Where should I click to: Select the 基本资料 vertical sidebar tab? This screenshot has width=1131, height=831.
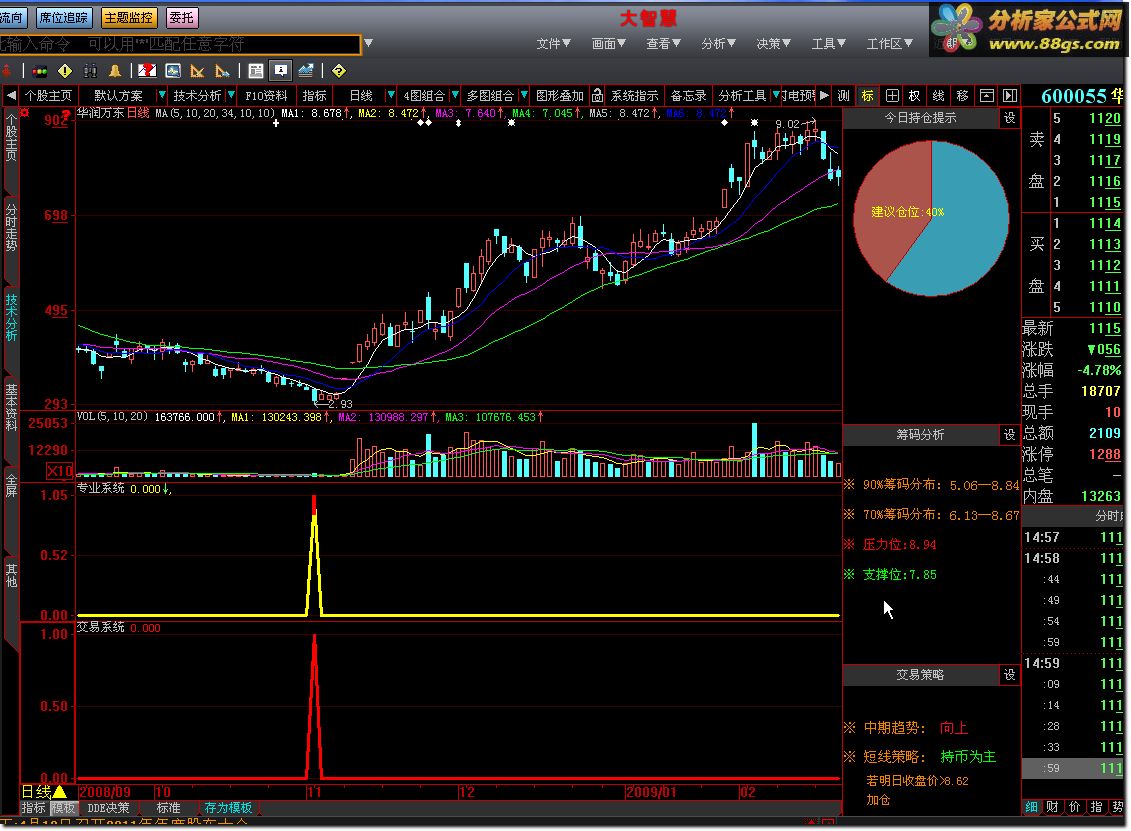(x=11, y=408)
